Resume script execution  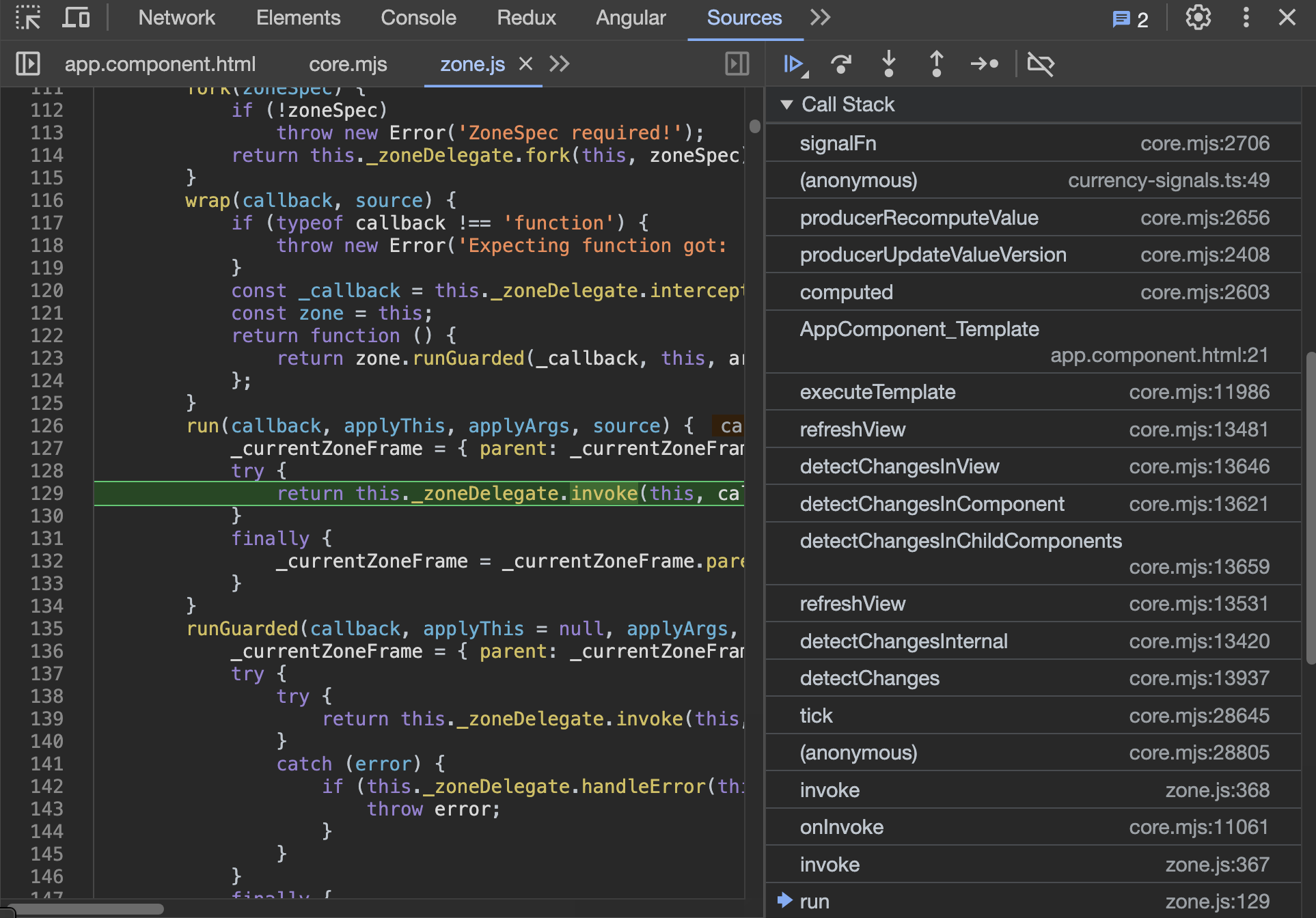point(794,64)
